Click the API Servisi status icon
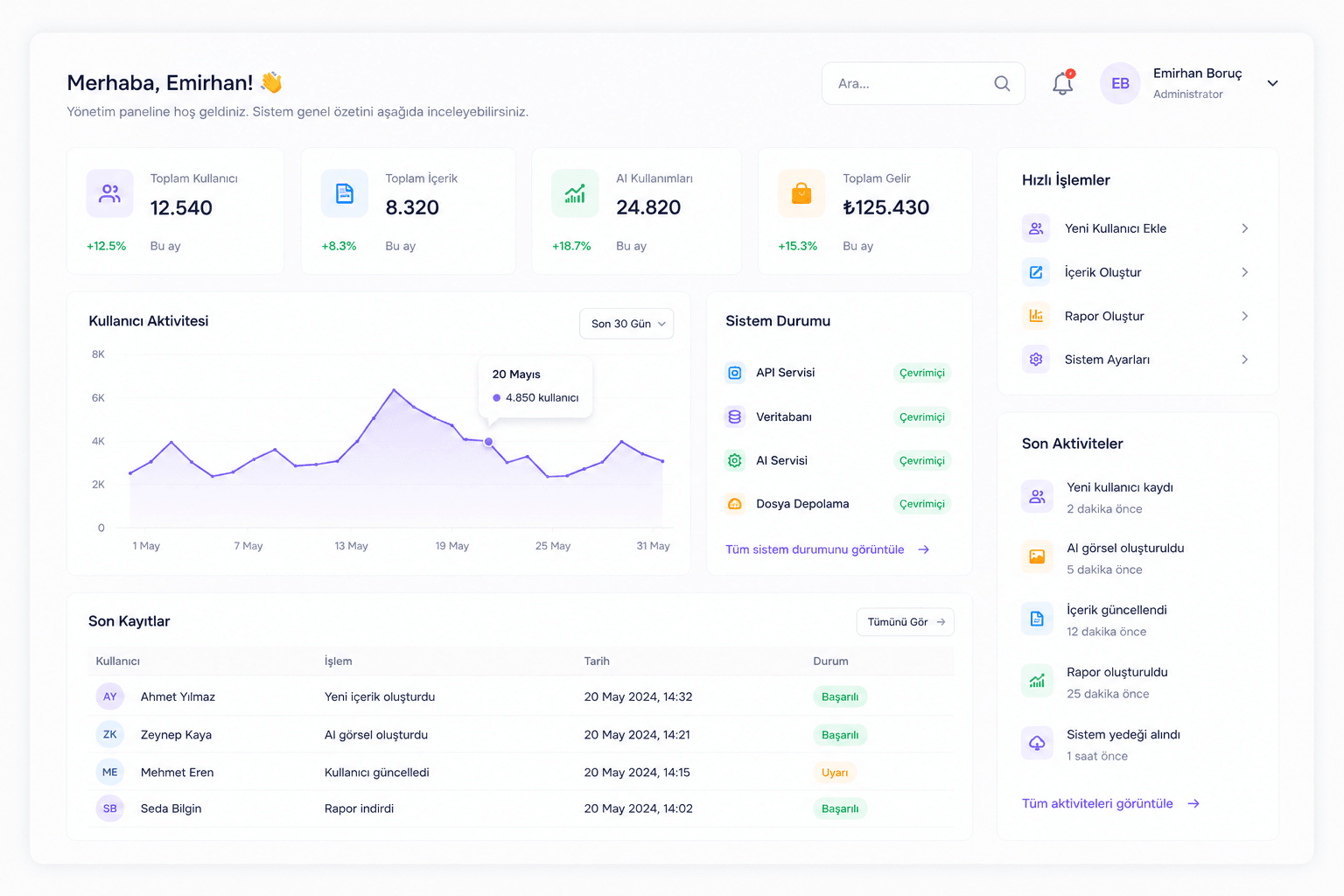This screenshot has height=896, width=1344. [735, 373]
